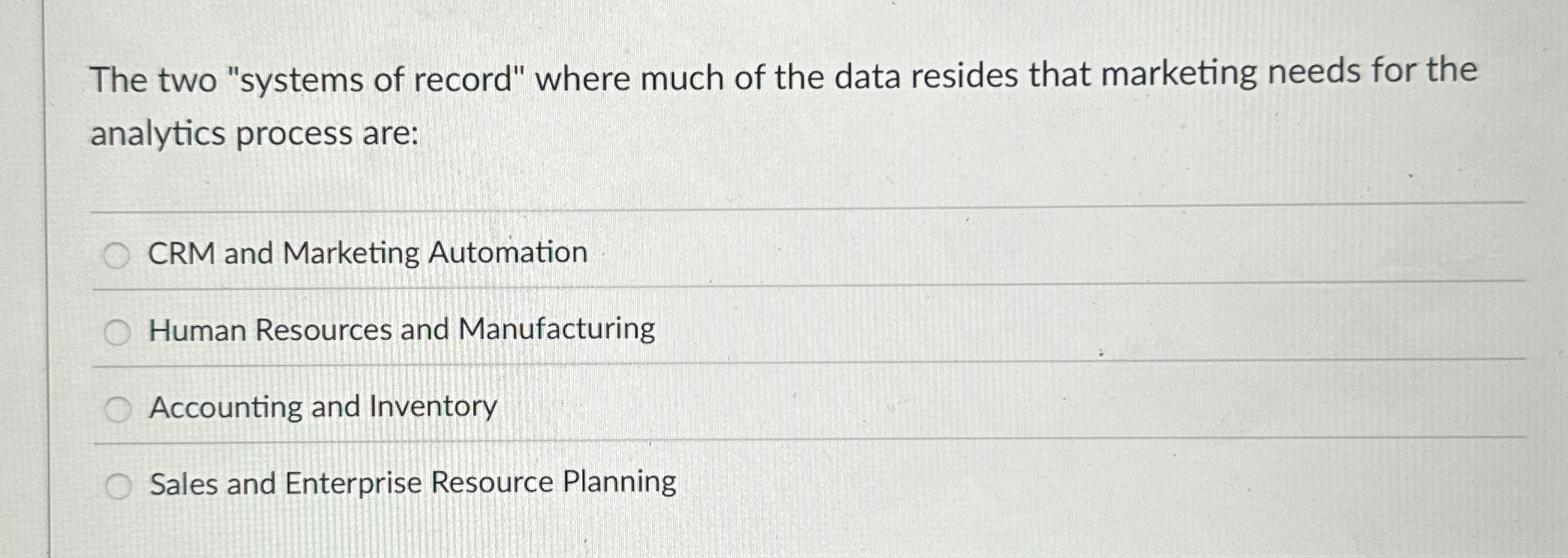Click the word "marketing" in the question
The image size is (1568, 558).
(x=1179, y=75)
